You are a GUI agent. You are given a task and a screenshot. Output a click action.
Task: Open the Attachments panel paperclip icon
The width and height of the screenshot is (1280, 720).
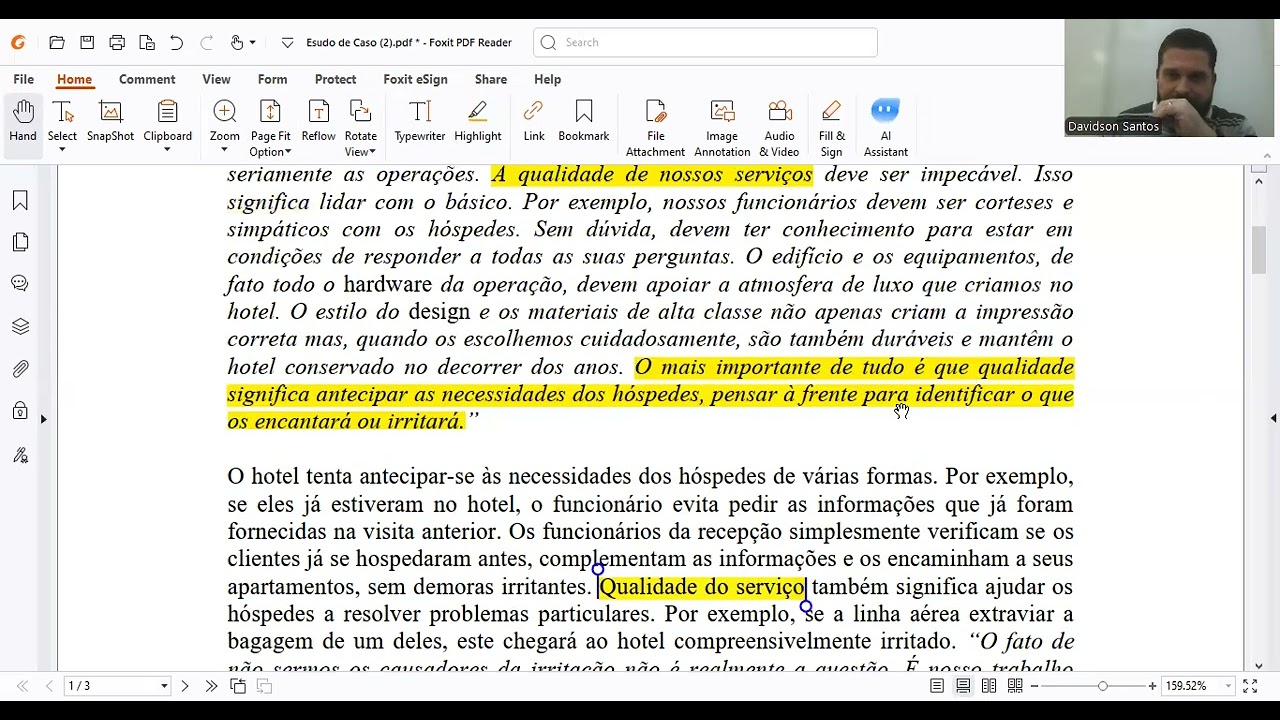pyautogui.click(x=20, y=369)
